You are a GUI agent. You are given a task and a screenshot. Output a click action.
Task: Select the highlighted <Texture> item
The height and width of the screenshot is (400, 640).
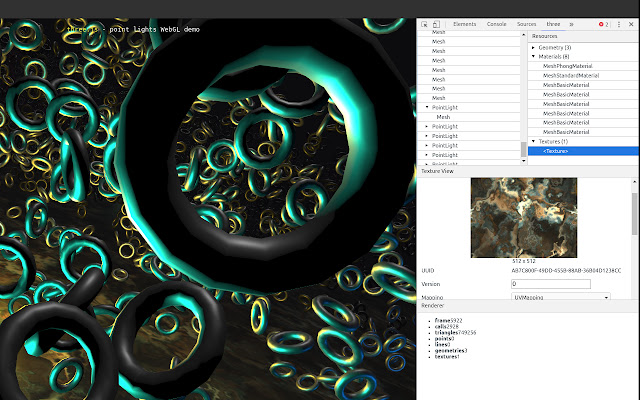555,151
